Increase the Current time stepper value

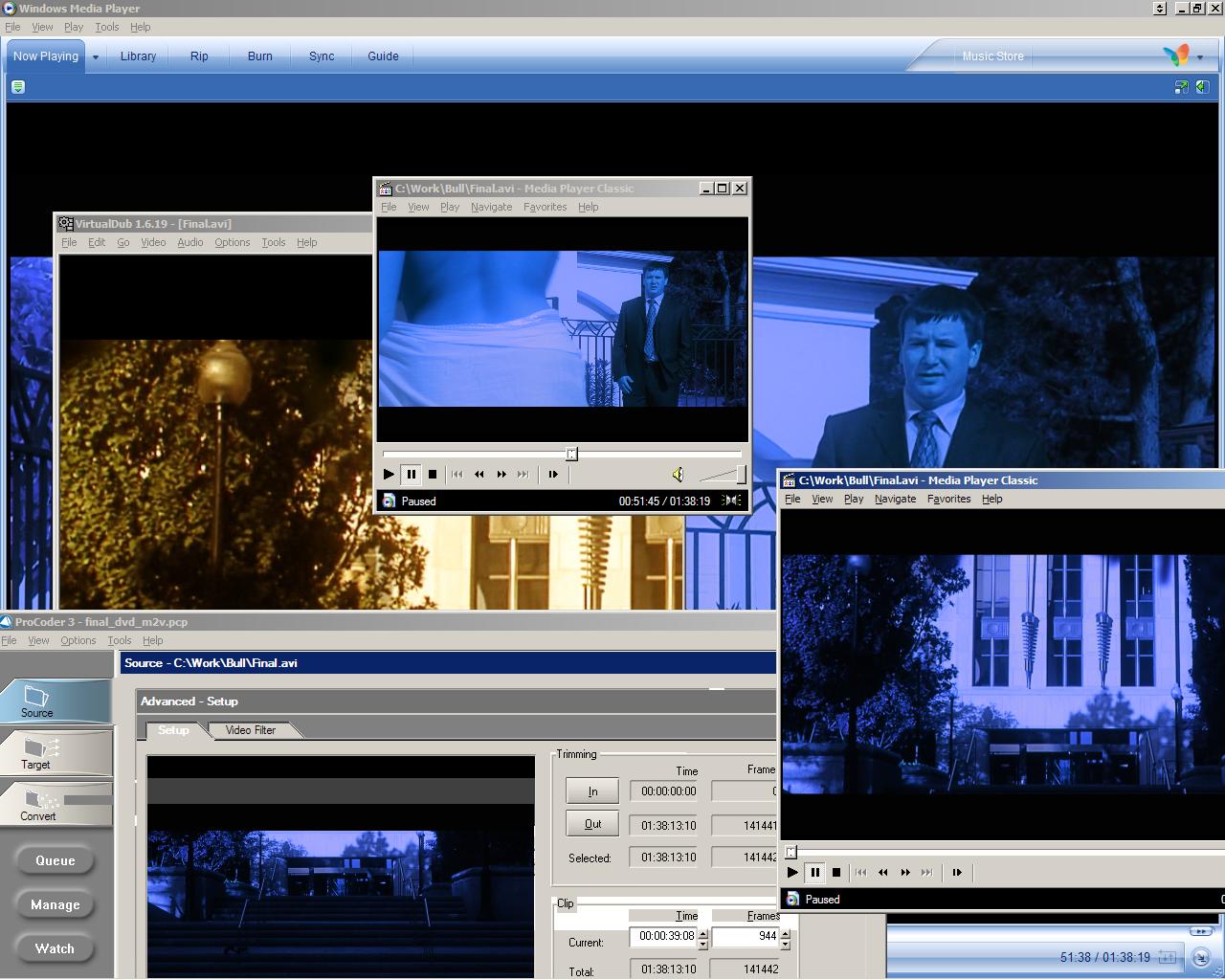click(x=703, y=933)
